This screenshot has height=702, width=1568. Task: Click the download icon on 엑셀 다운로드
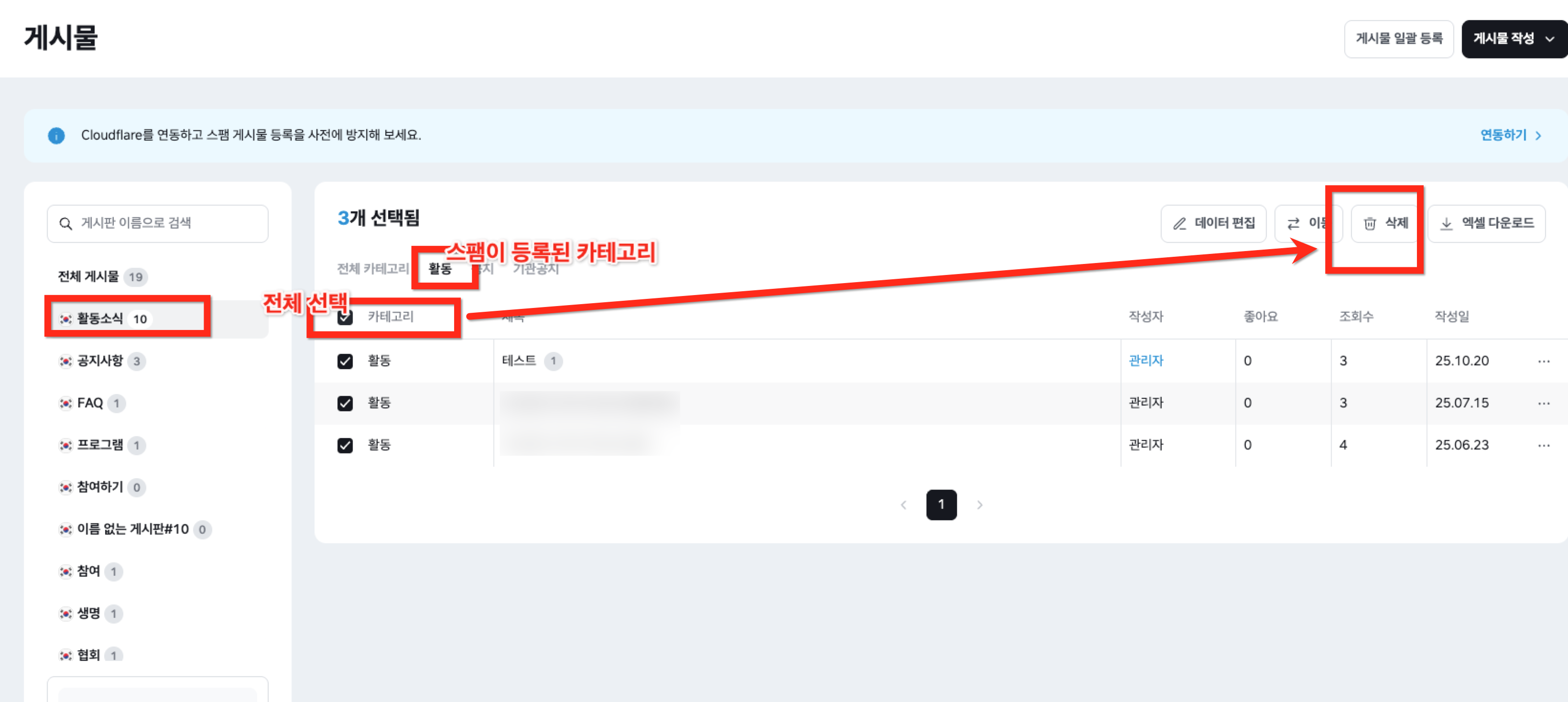[x=1446, y=223]
